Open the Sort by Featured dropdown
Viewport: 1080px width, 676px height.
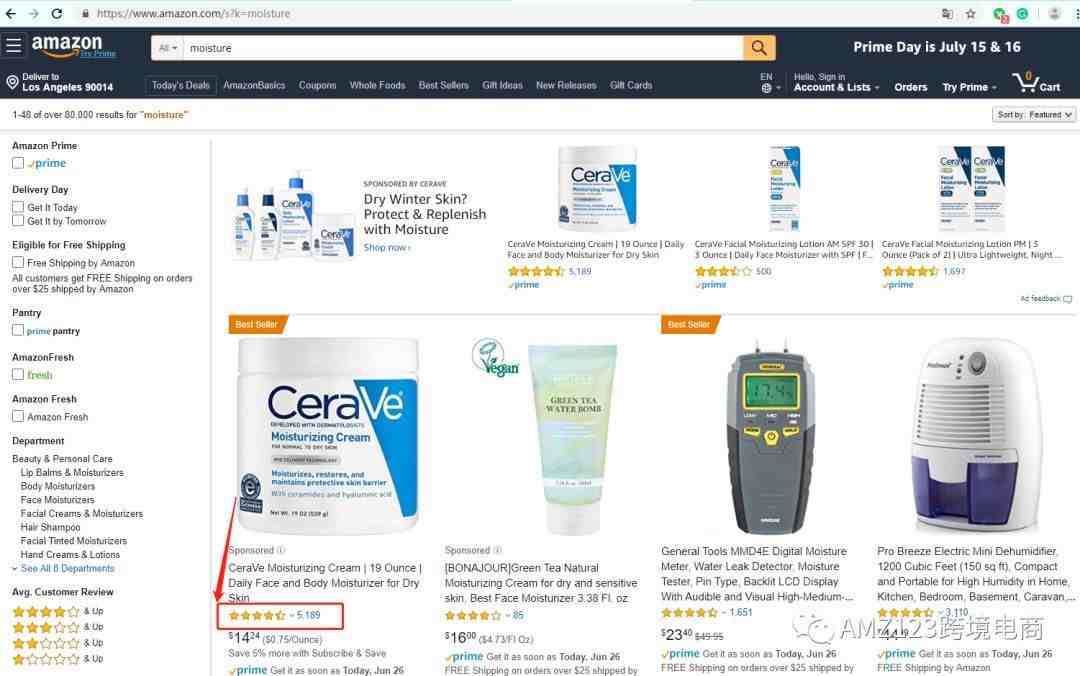click(1033, 115)
